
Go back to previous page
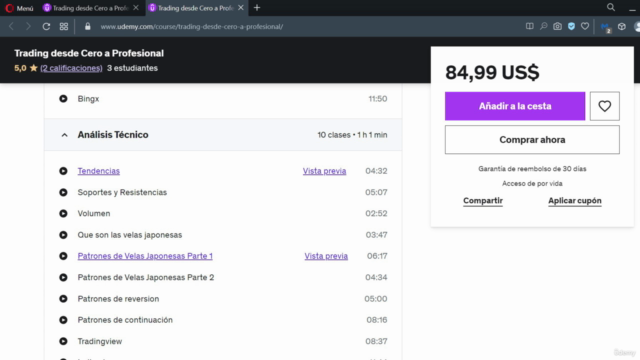point(11,27)
